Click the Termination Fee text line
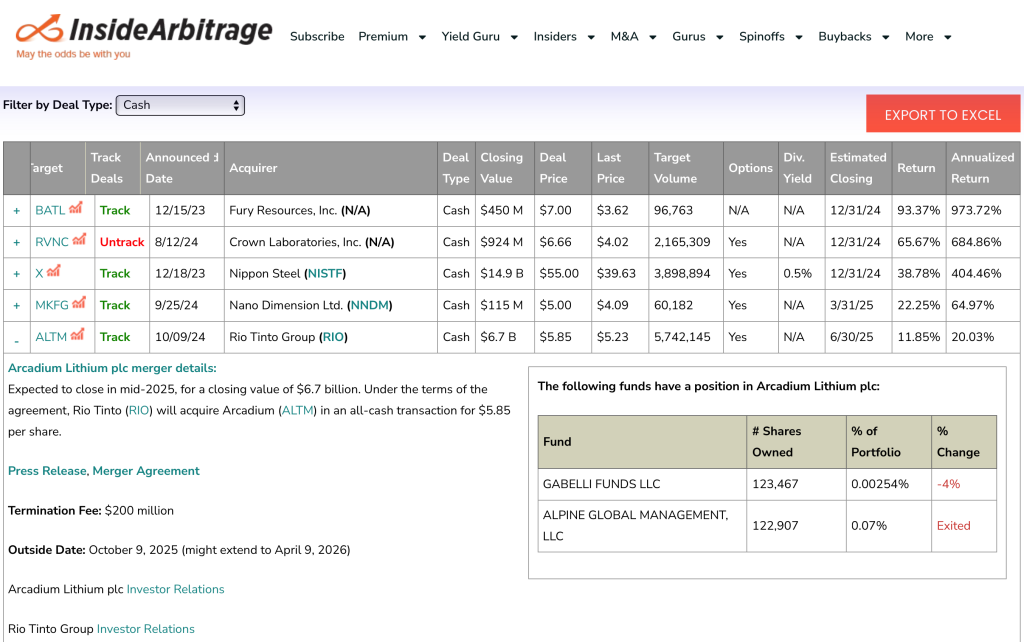This screenshot has width=1024, height=642. click(x=91, y=511)
